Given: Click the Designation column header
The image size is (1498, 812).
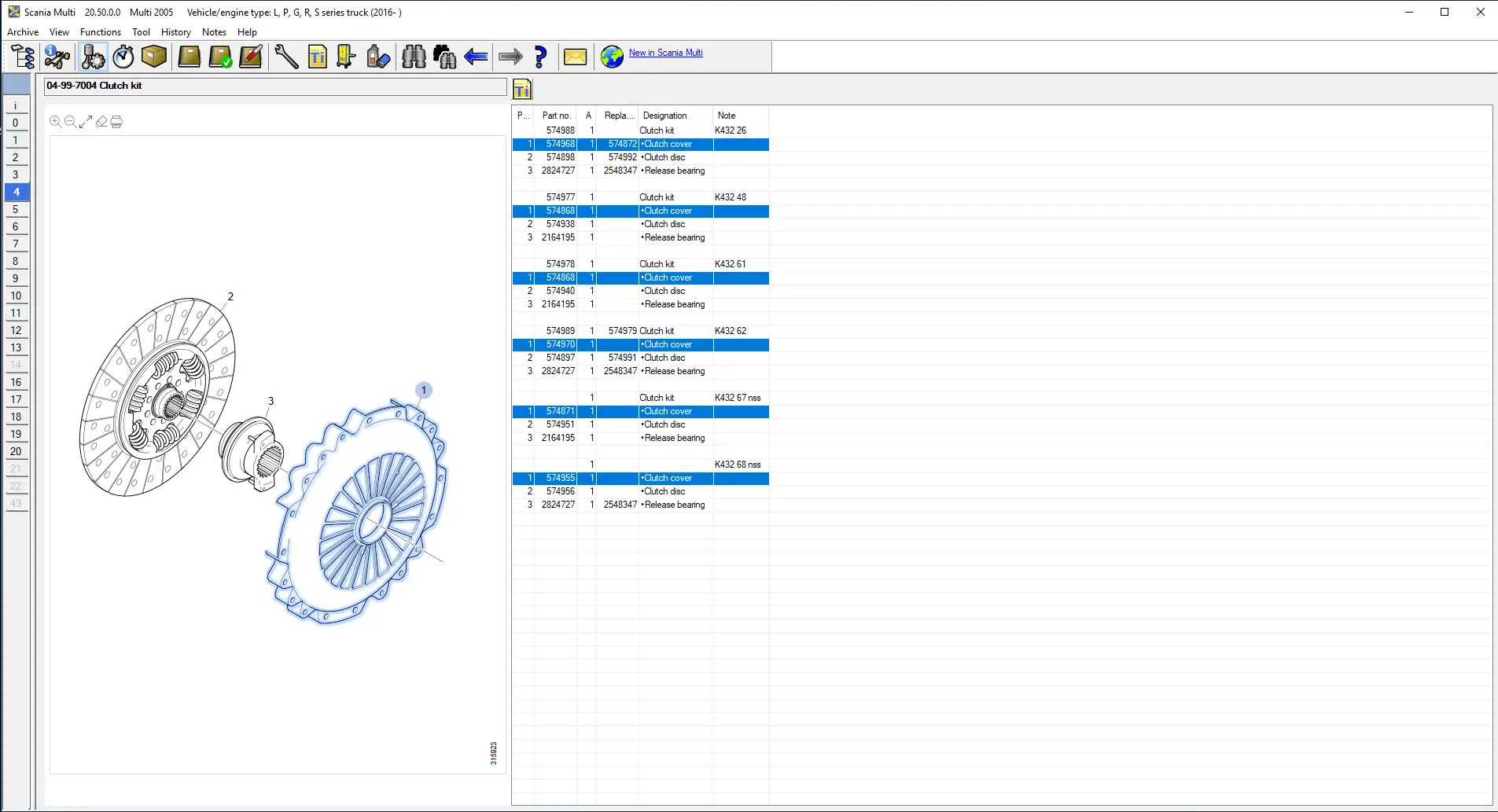Looking at the screenshot, I should 664,116.
